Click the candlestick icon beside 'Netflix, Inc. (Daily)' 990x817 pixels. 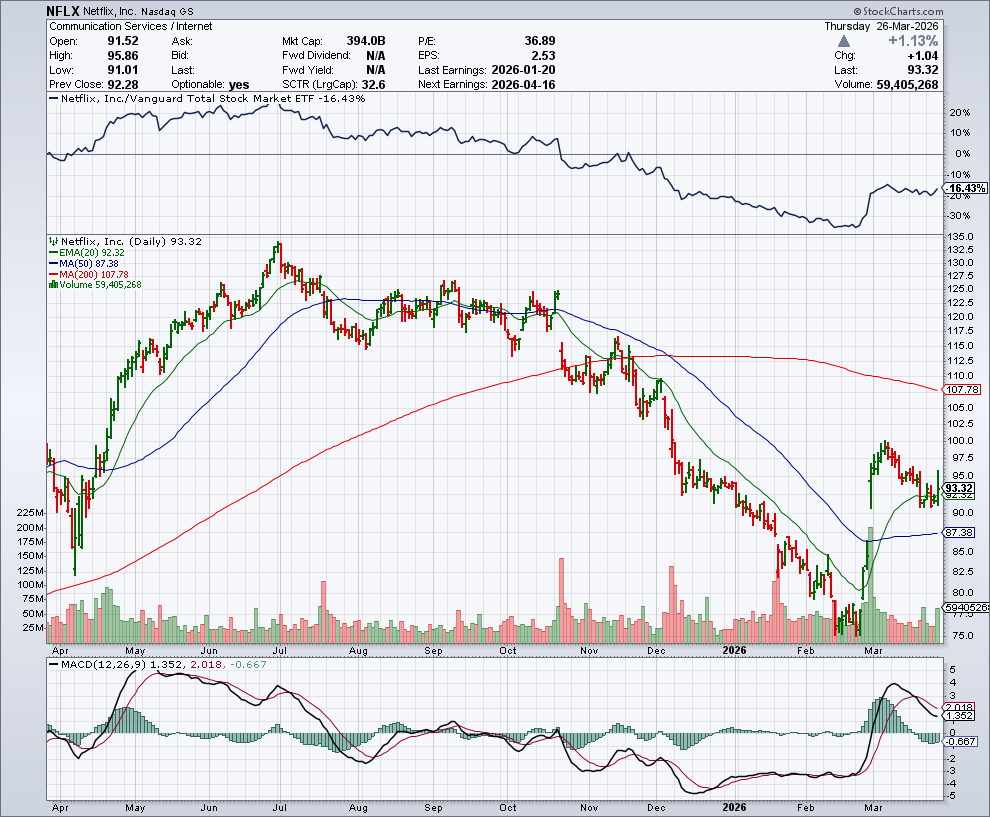[x=54, y=241]
